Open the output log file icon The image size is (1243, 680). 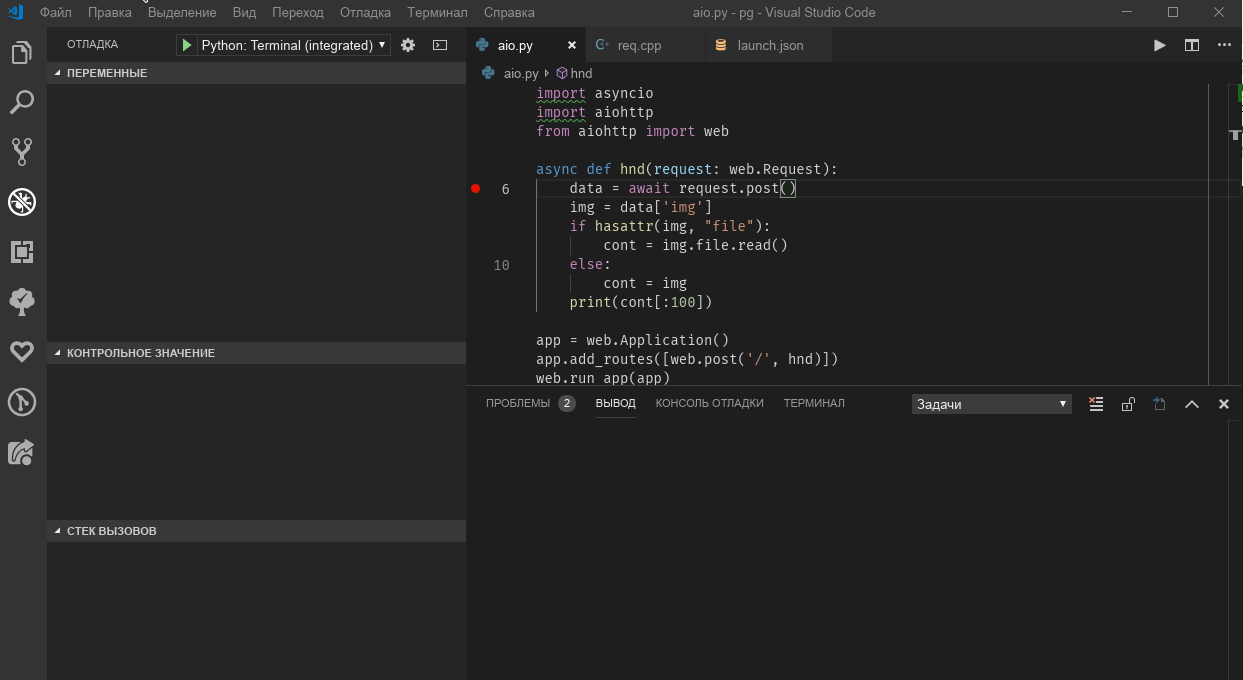(1159, 404)
